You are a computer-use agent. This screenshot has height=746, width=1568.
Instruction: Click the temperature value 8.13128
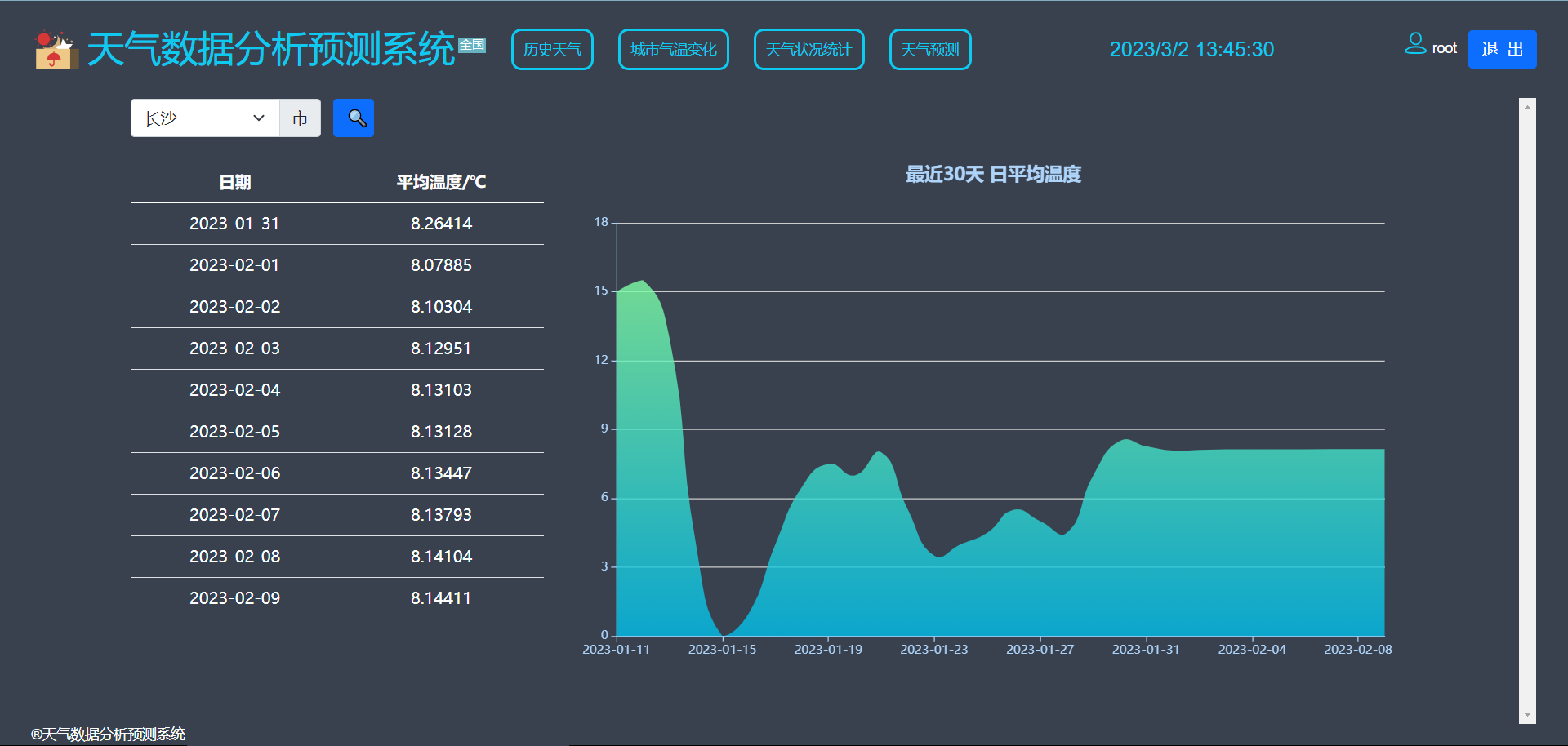click(x=441, y=432)
